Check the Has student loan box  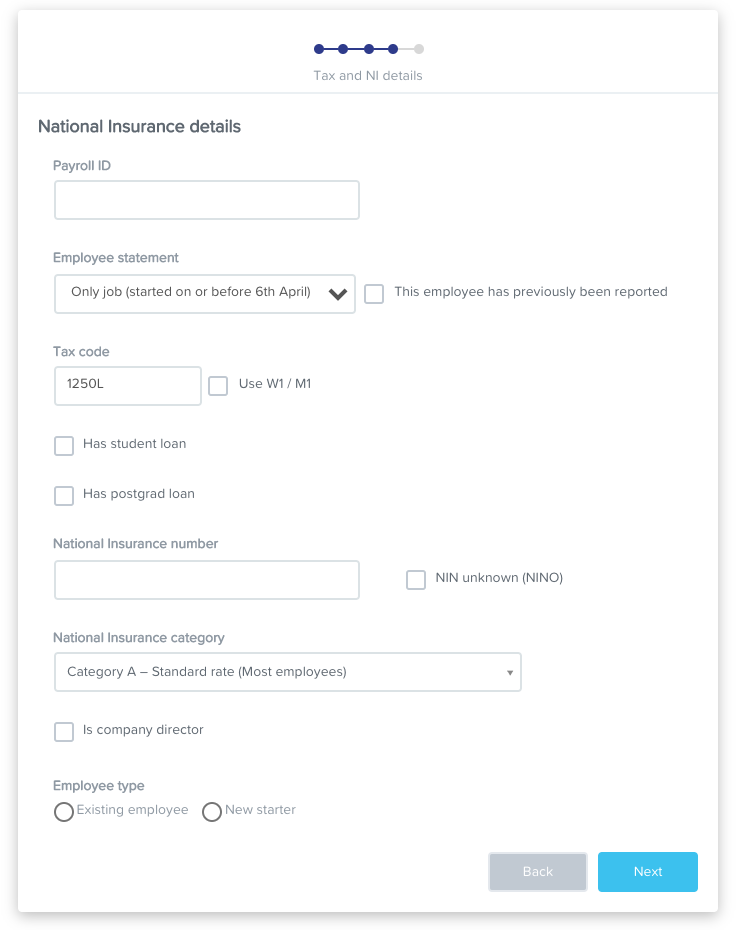pyautogui.click(x=64, y=445)
